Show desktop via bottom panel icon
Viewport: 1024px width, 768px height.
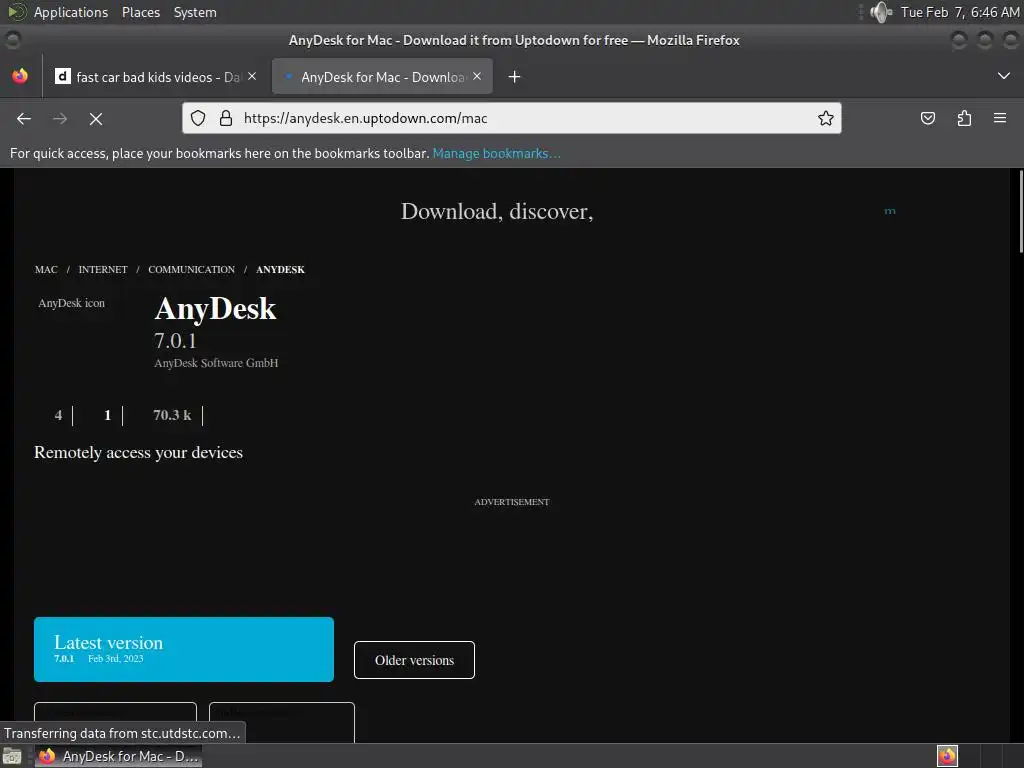pyautogui.click(x=12, y=756)
